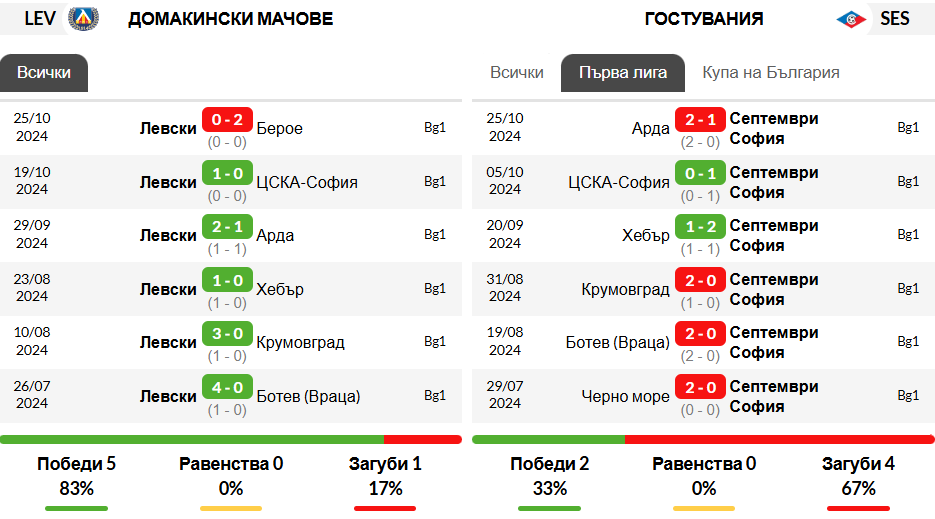Image resolution: width=935 pixels, height=519 pixels.
Task: Click the Загуби 4 67% statistic
Action: [x=858, y=476]
